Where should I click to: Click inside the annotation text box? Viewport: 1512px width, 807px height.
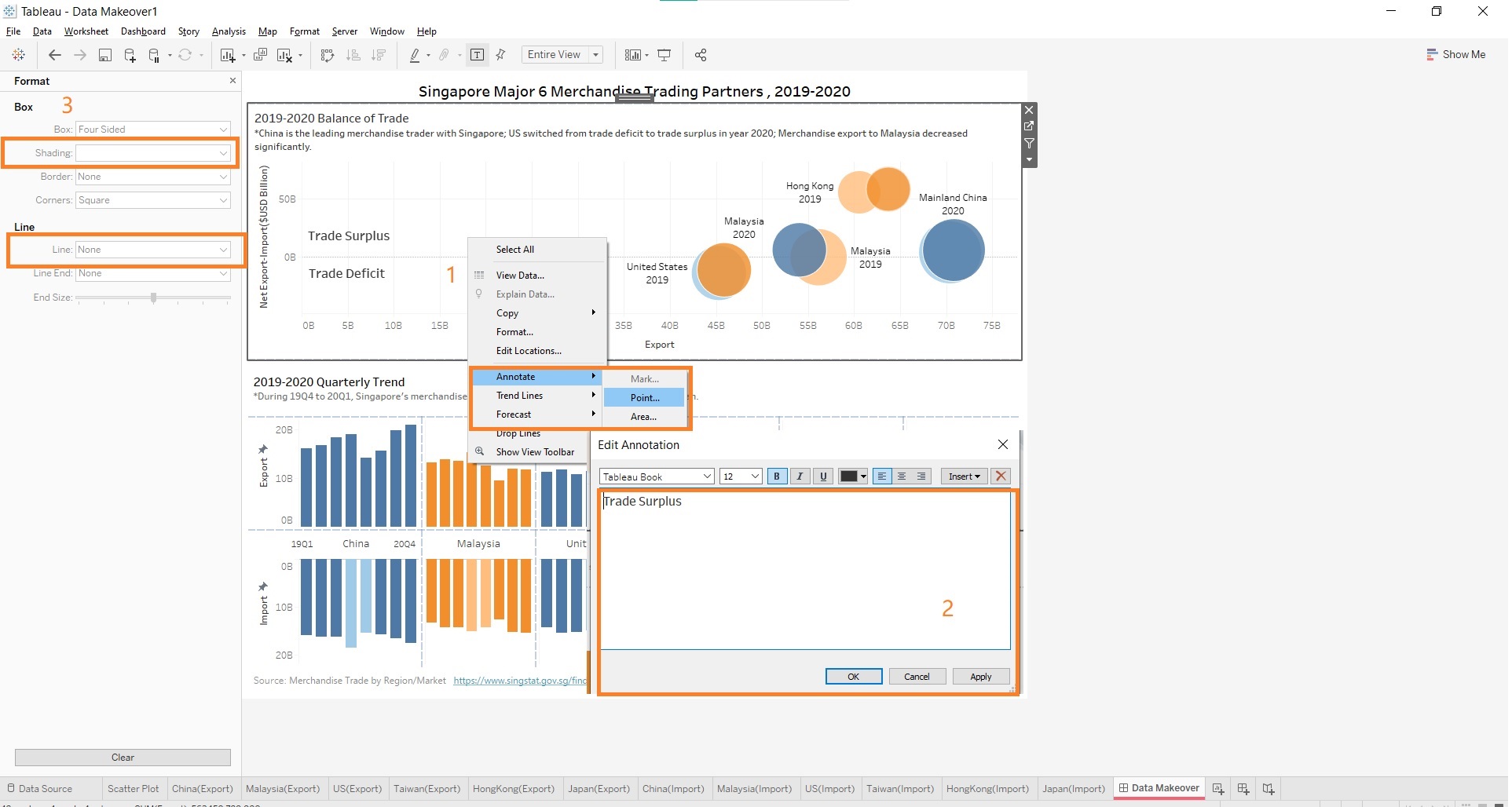coord(805,571)
